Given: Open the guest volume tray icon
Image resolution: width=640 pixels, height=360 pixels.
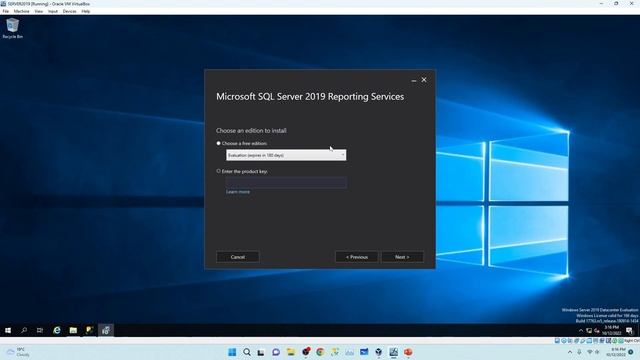Looking at the screenshot, I should tap(597, 331).
